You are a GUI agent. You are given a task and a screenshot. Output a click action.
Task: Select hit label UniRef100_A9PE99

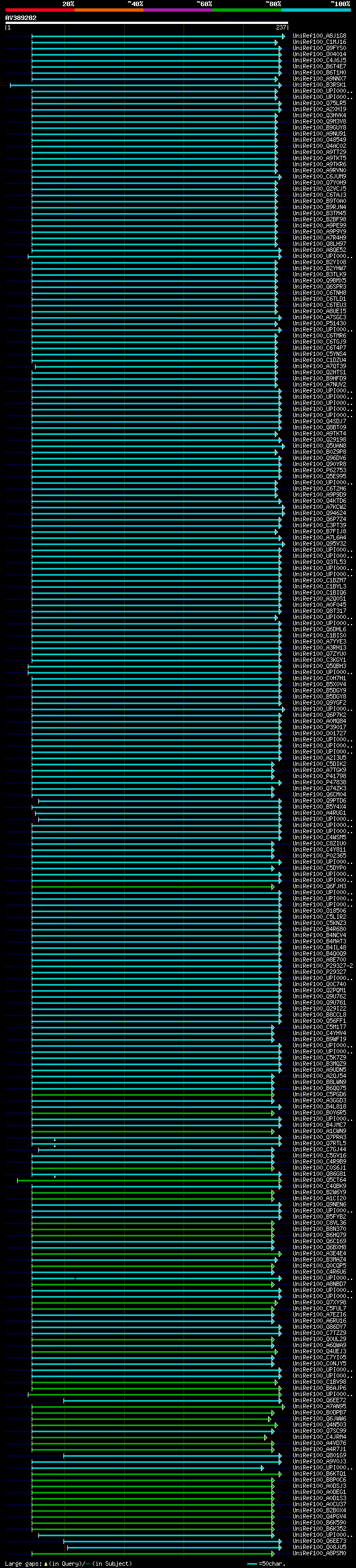coord(319,226)
